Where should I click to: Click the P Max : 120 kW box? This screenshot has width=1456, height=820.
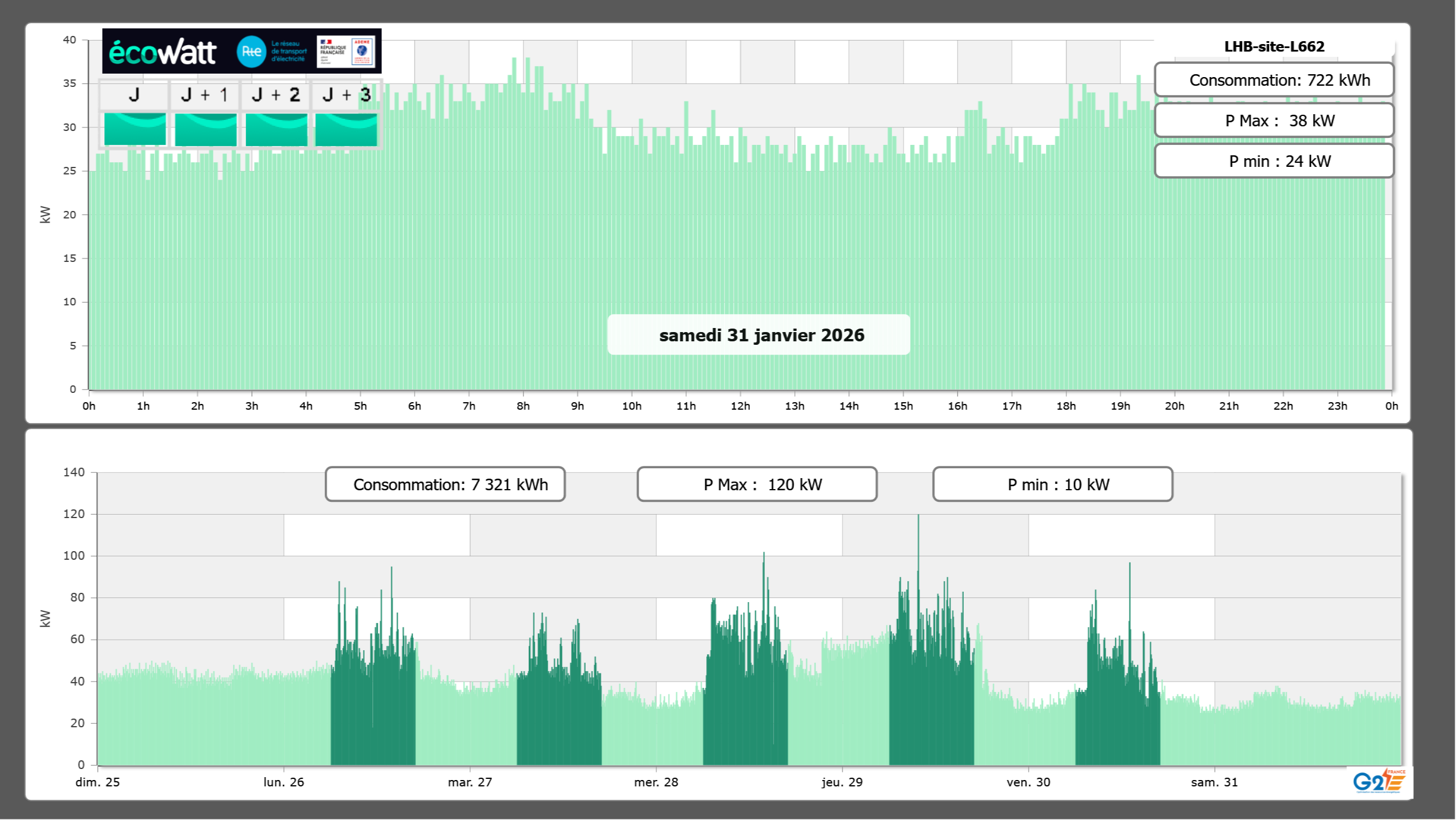coord(757,484)
